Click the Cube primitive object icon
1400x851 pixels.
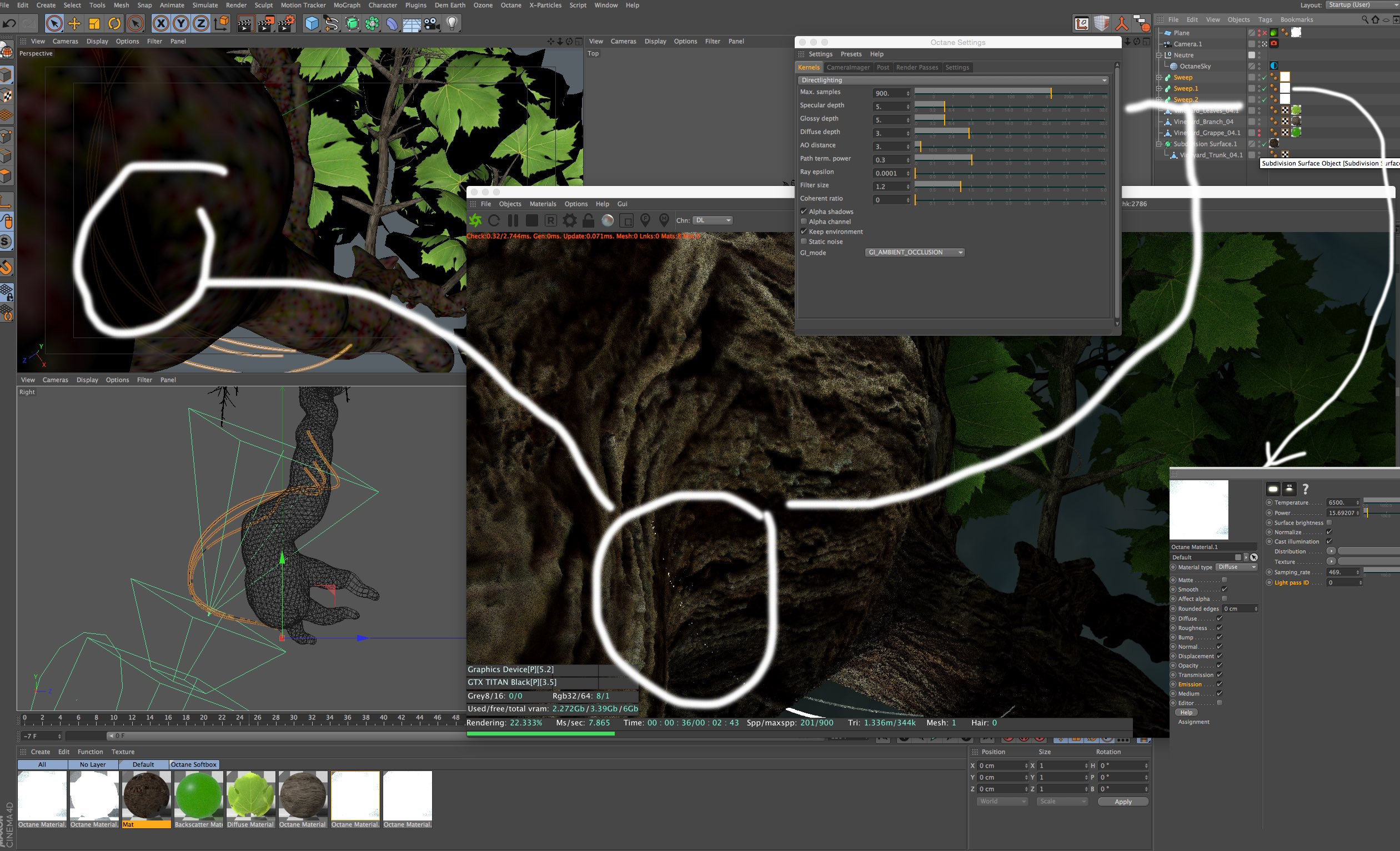click(x=312, y=23)
